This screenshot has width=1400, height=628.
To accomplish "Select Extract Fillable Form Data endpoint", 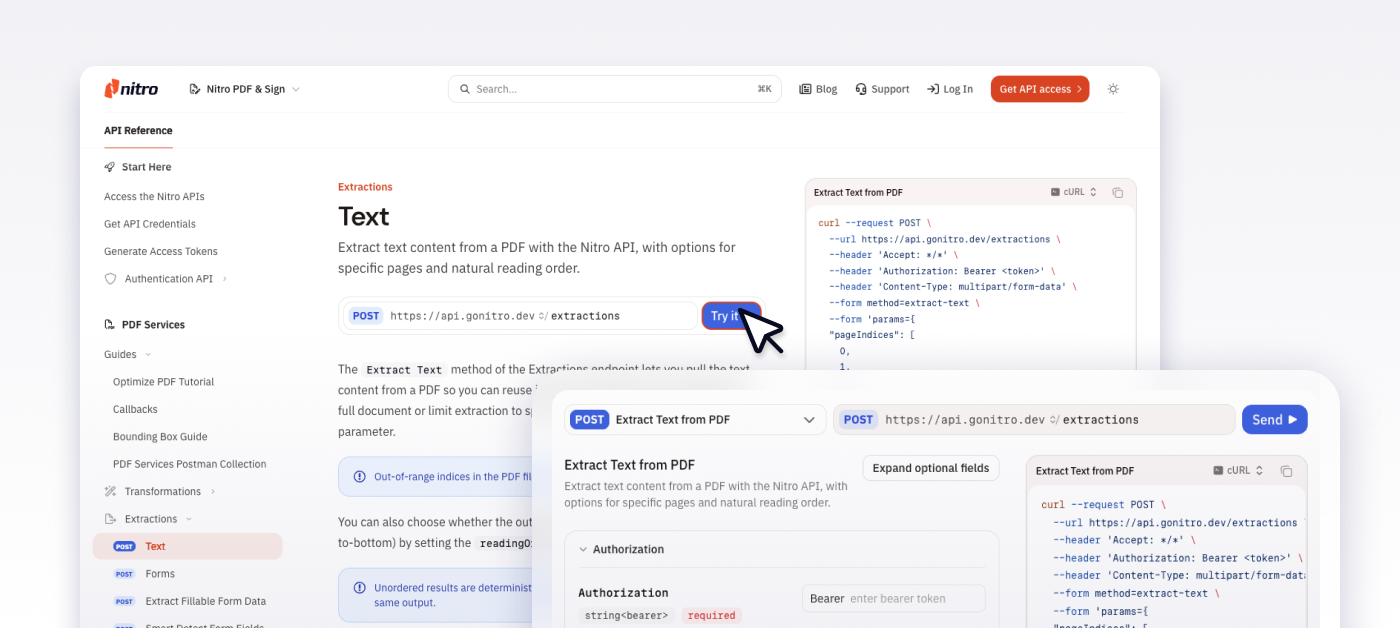I will [x=191, y=601].
